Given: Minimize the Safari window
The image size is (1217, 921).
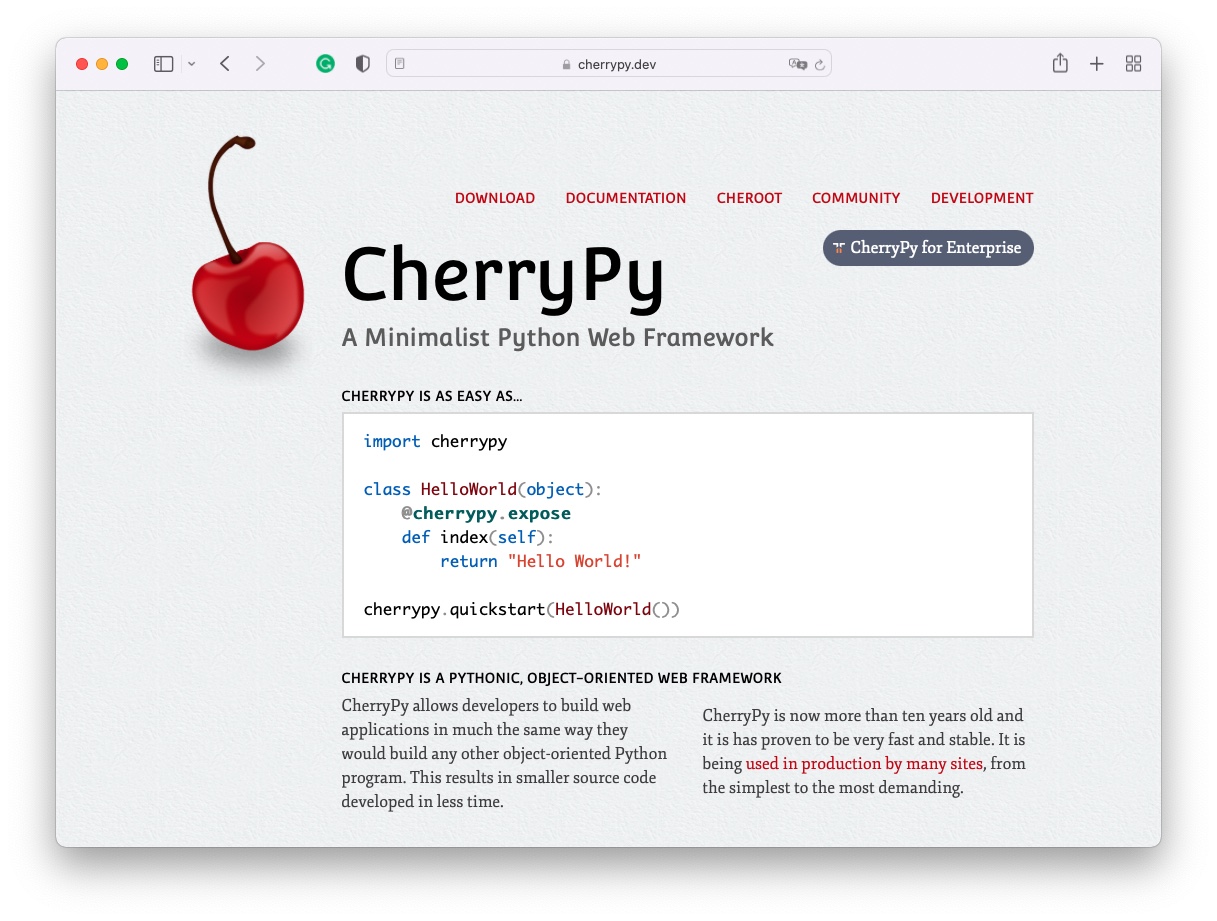Looking at the screenshot, I should (x=102, y=64).
